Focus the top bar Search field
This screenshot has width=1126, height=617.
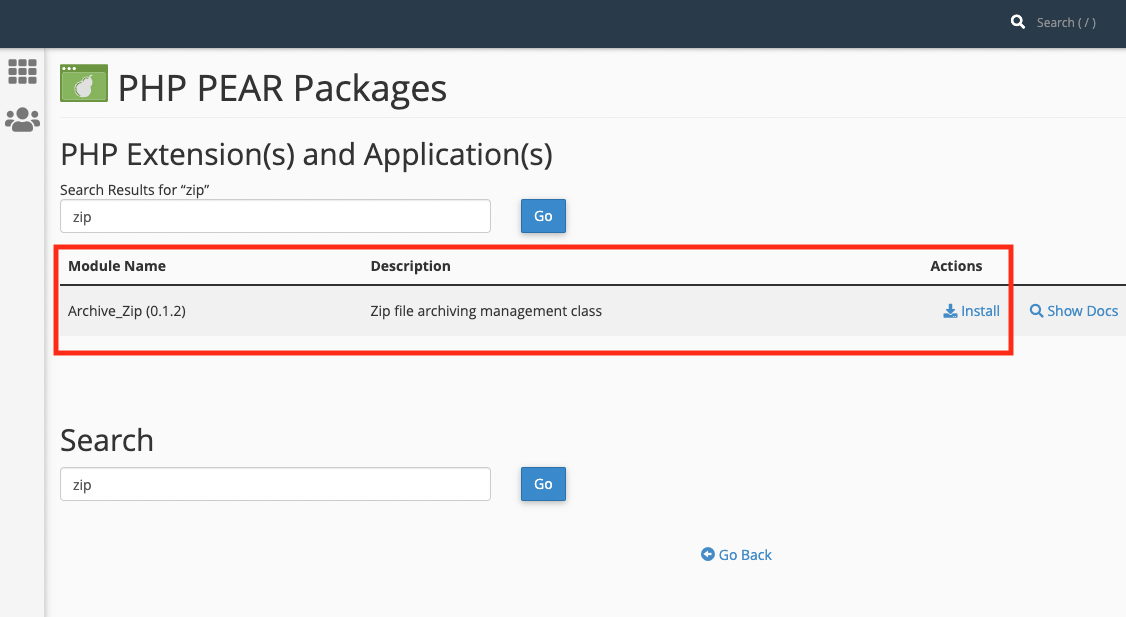tap(1066, 23)
